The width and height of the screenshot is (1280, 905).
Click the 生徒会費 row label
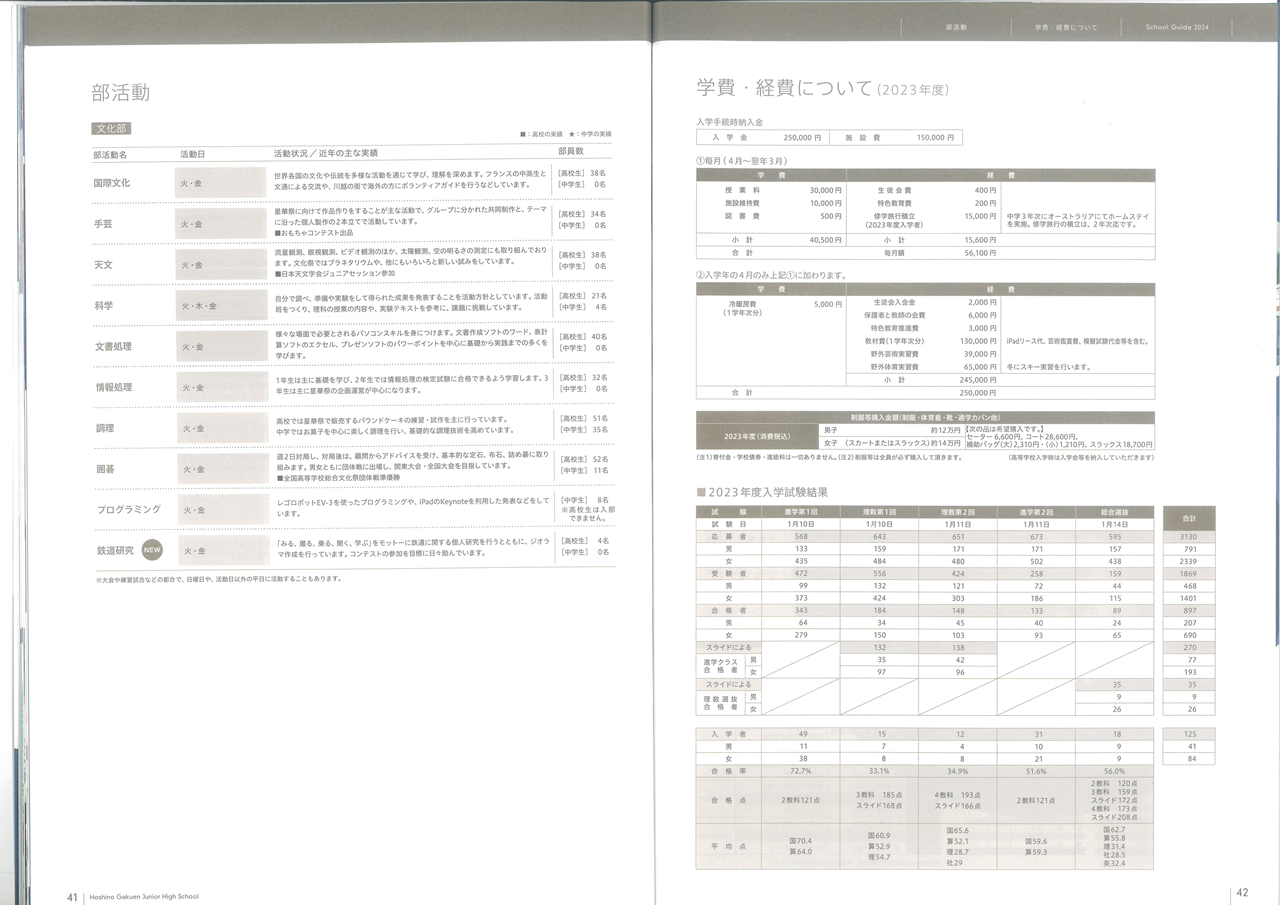893,189
